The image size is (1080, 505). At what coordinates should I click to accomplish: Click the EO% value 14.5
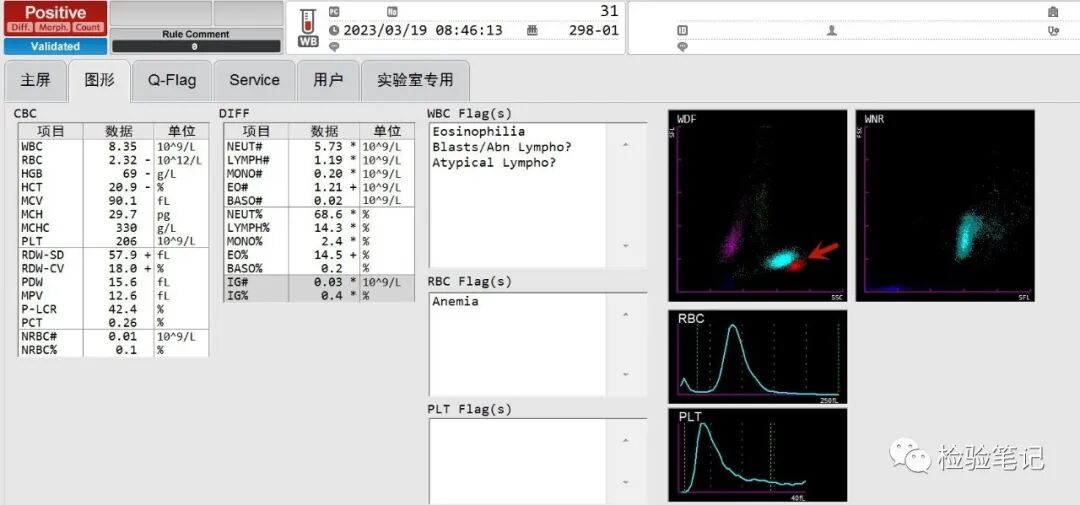(x=327, y=255)
